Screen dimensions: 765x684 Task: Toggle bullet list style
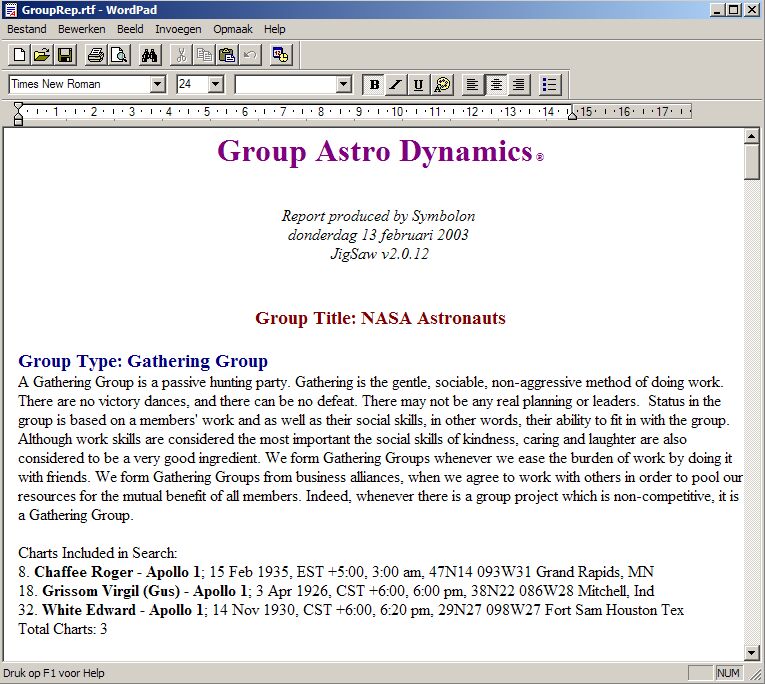click(550, 85)
